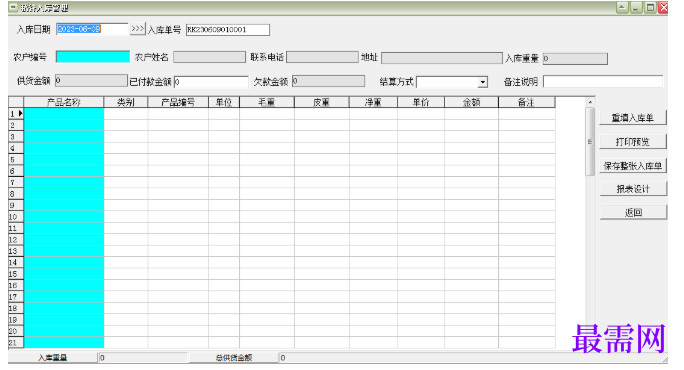This screenshot has height=370, width=684.
Task: Click the 地址 field
Action: click(x=442, y=58)
